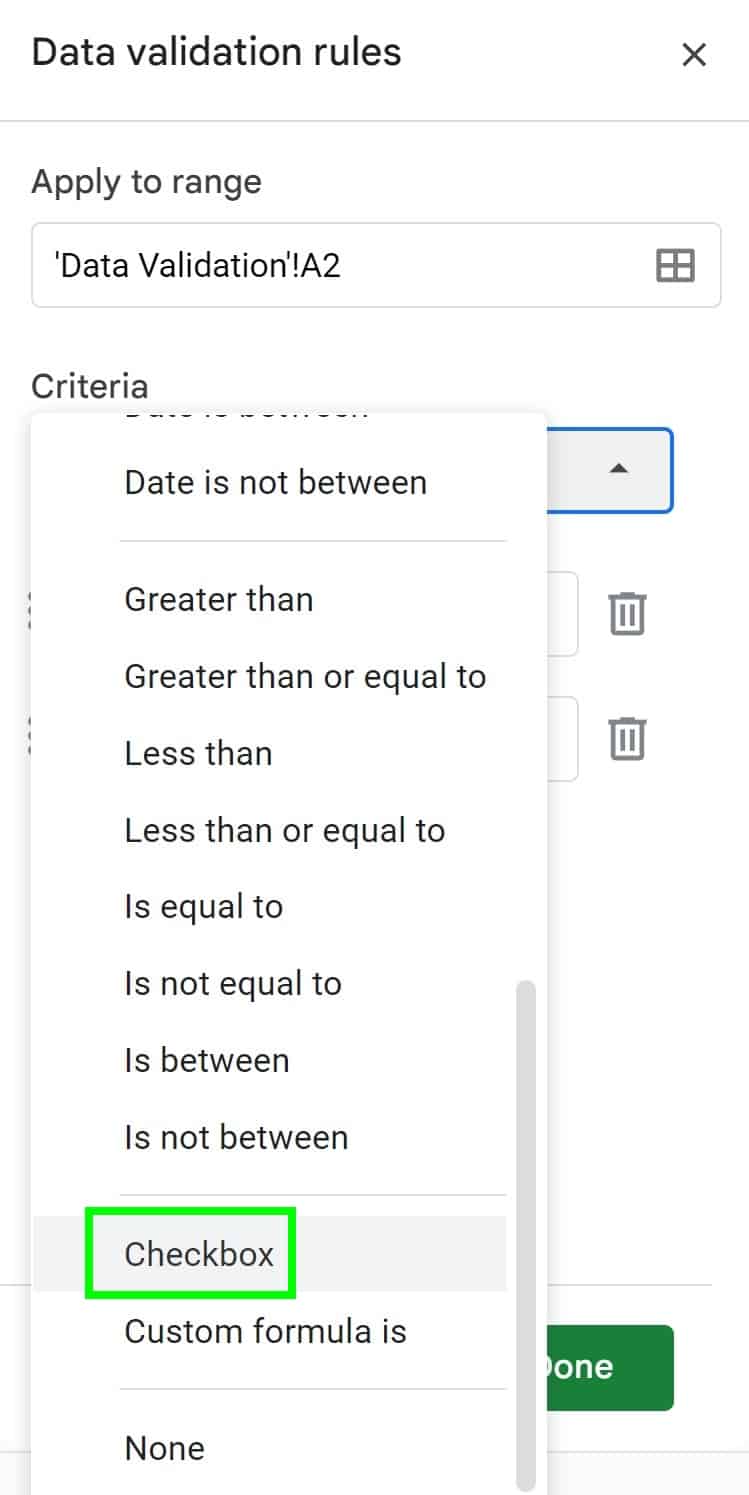Image resolution: width=749 pixels, height=1495 pixels.
Task: Pick the Greater than criterion
Action: [218, 599]
